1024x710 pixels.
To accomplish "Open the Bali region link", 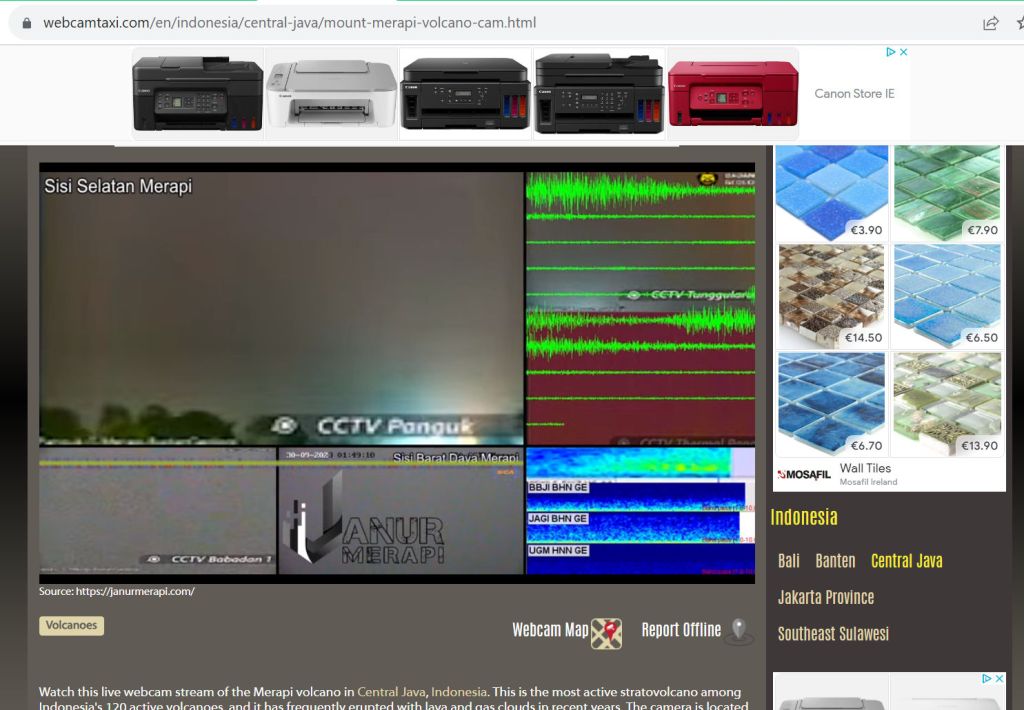I will [789, 561].
